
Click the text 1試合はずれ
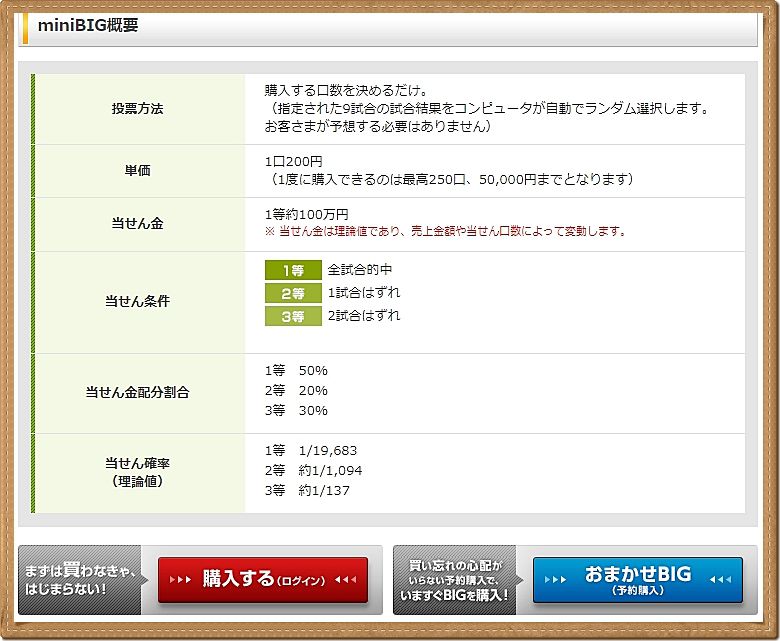364,292
